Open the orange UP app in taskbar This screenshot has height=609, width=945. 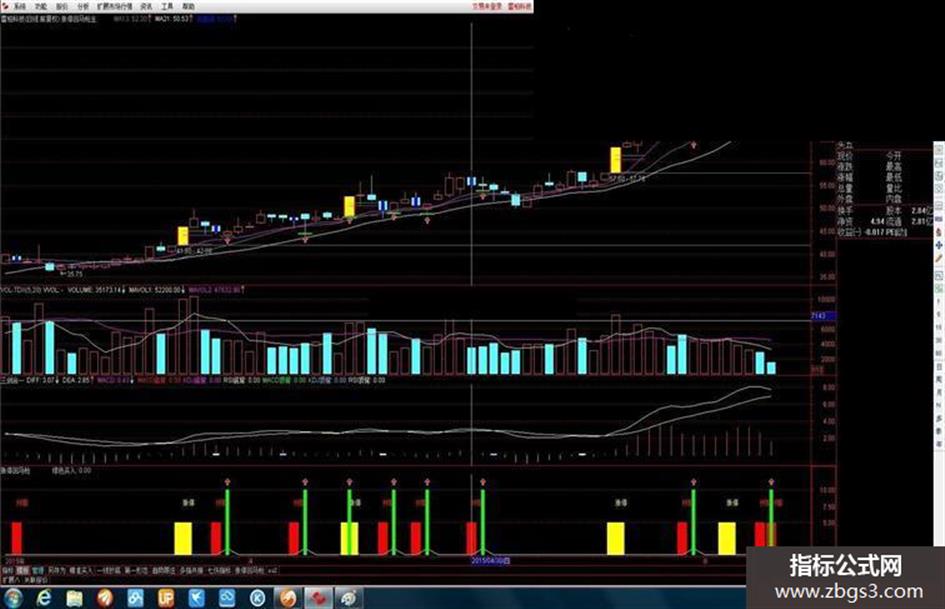click(x=166, y=598)
